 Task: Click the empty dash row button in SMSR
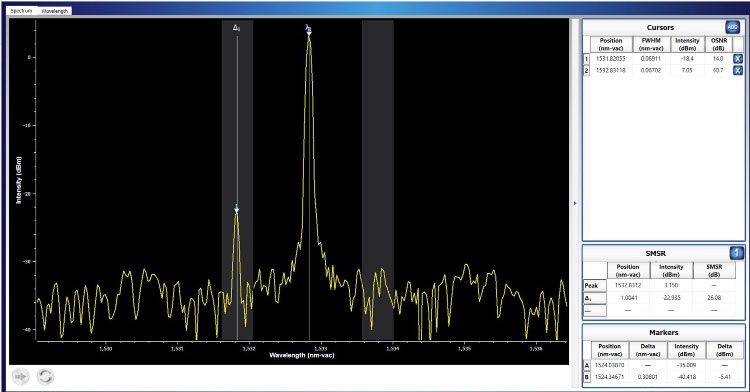595,310
